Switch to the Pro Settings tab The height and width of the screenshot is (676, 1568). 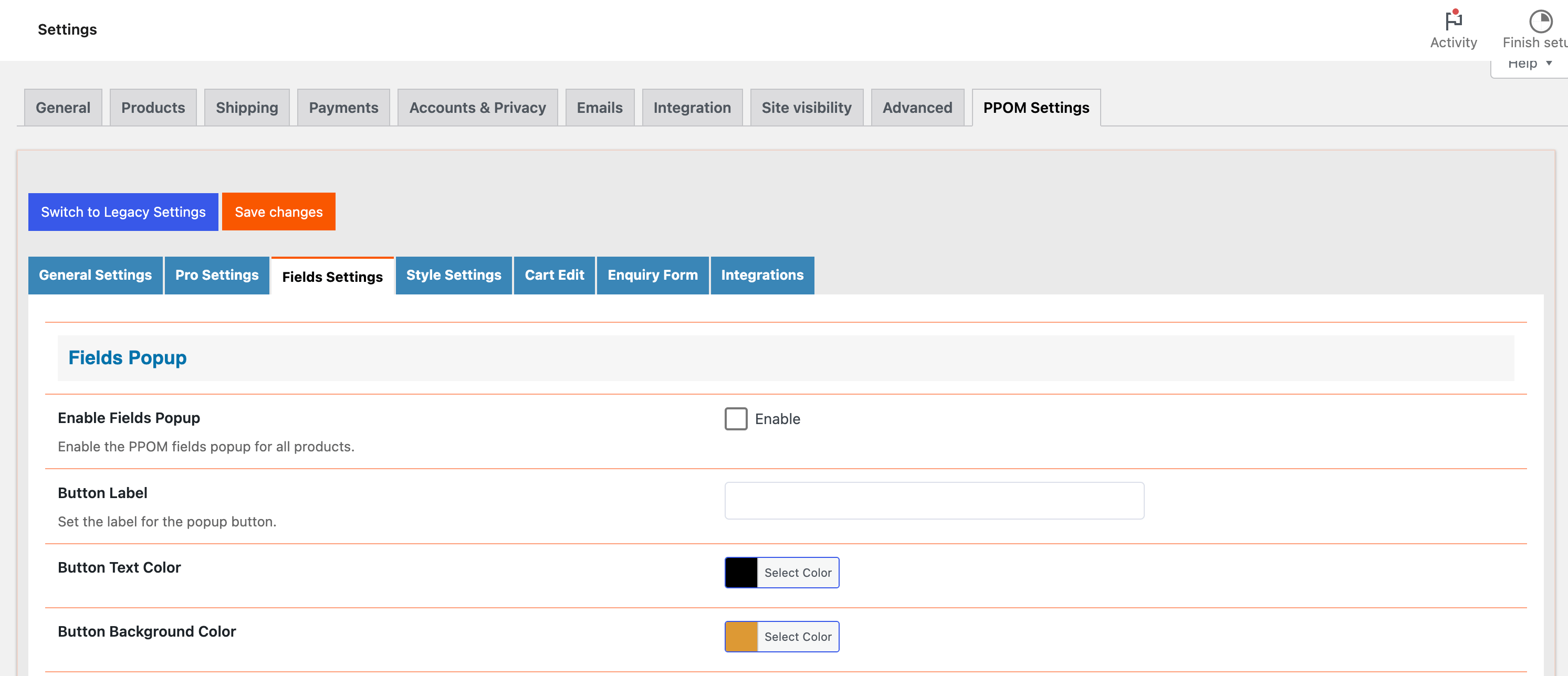point(217,275)
